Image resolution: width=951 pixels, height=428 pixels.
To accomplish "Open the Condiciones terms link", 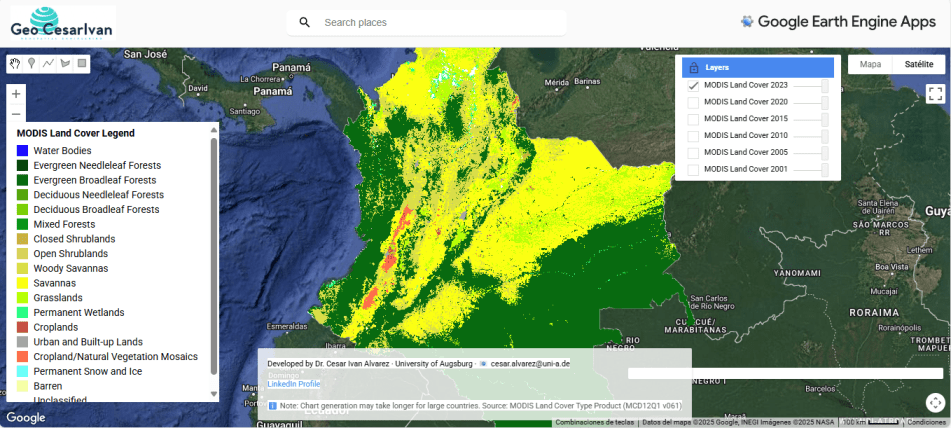I will 926,422.
